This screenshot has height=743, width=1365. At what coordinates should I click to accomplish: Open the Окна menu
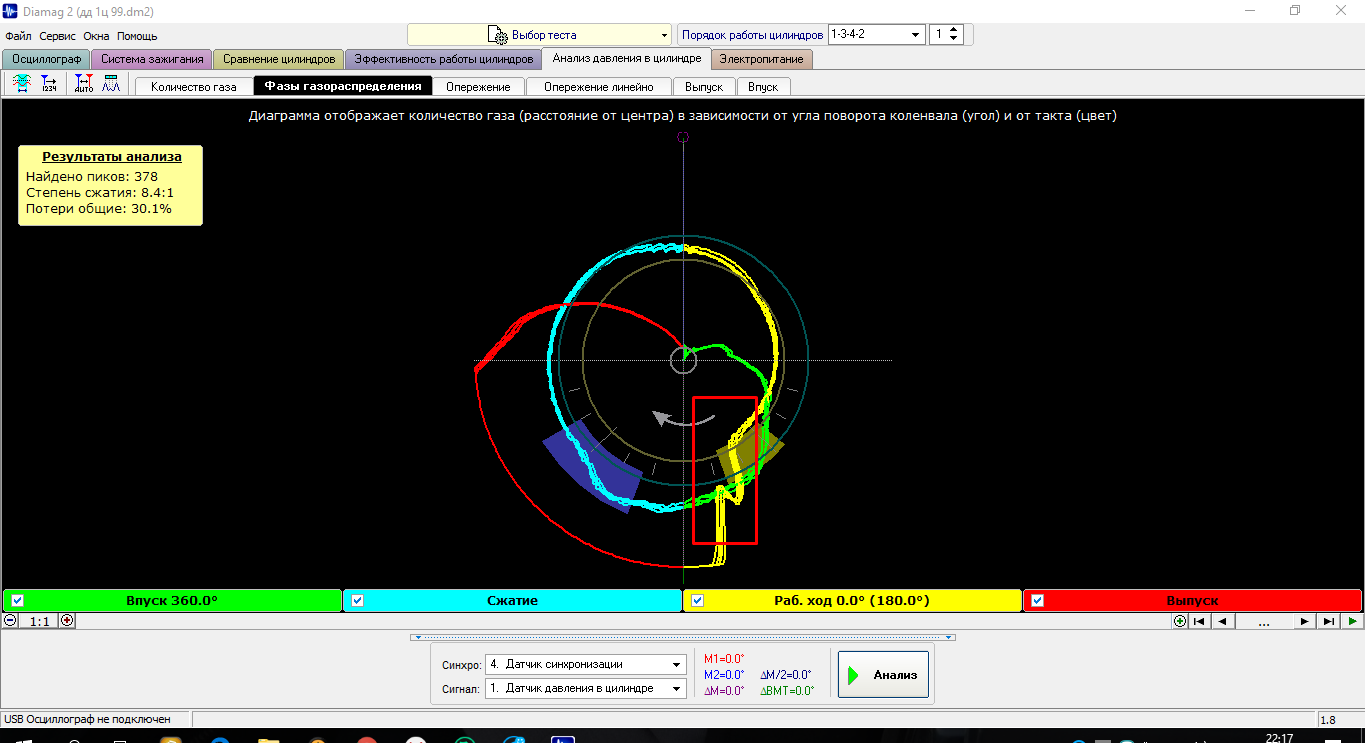(97, 36)
